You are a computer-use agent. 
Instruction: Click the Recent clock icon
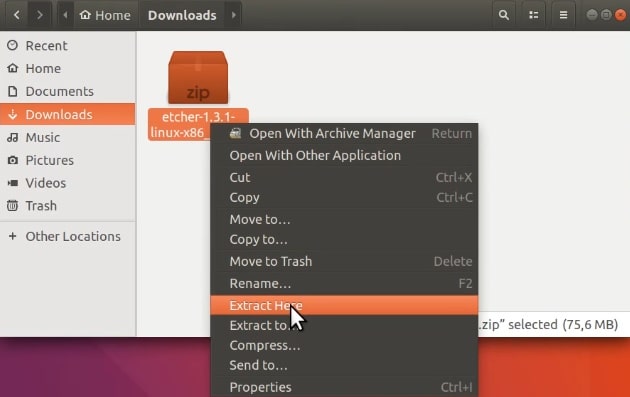pos(12,45)
